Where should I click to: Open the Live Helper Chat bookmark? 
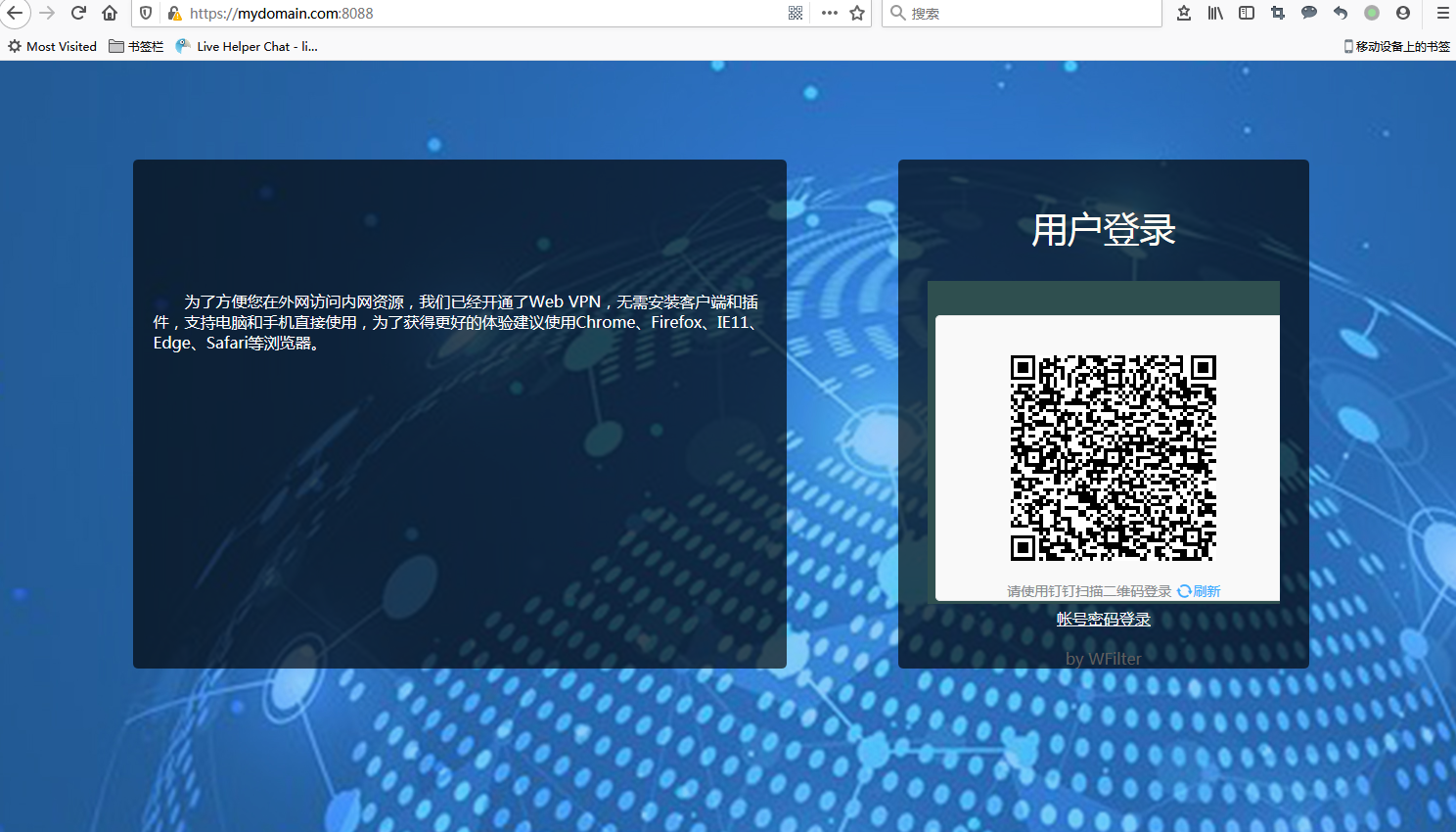247,46
